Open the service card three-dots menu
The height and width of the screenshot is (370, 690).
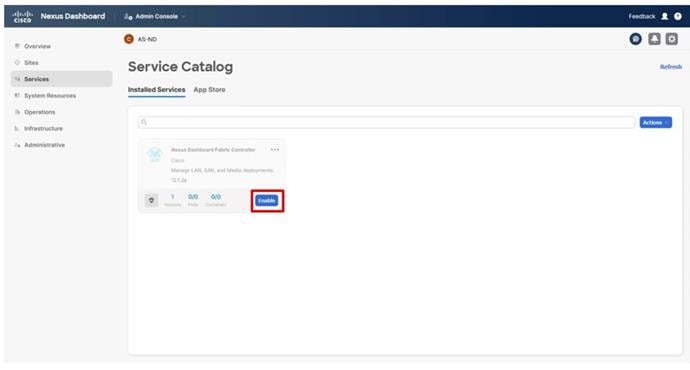click(275, 150)
